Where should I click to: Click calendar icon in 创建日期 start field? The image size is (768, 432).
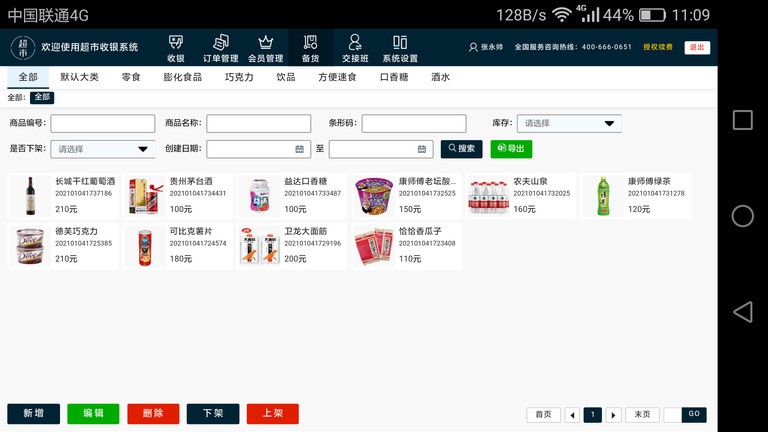(x=299, y=148)
